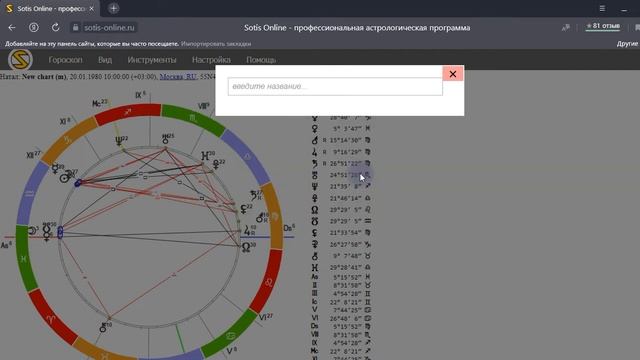Image resolution: width=640 pixels, height=360 pixels.
Task: Click Импортировать закладки link
Action: point(216,44)
